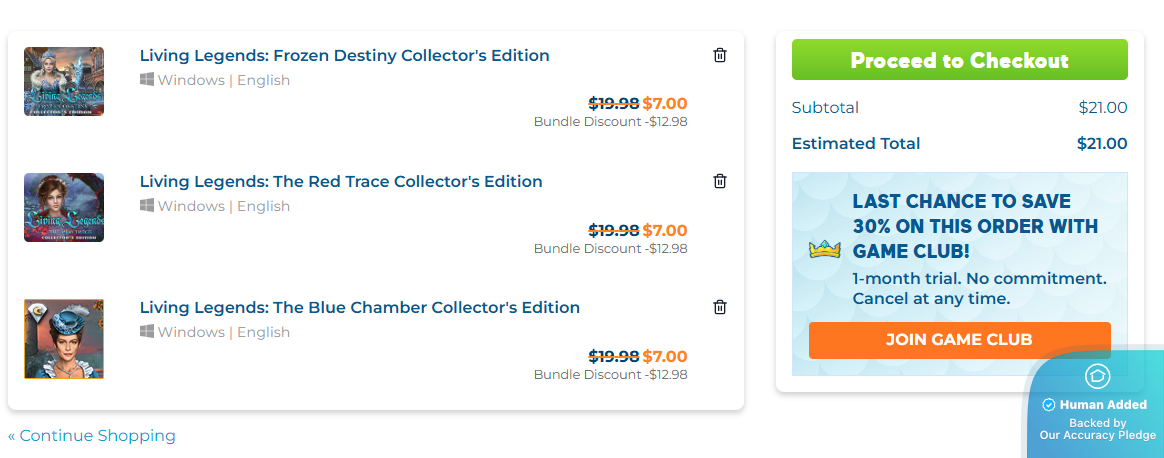
Task: Open The Red Trace cover thumbnail
Action: click(64, 207)
